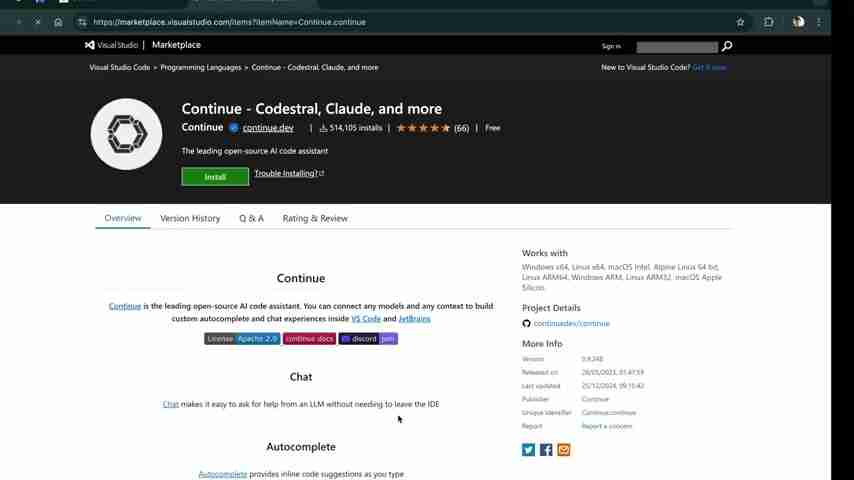Click the continue docs badge
The image size is (854, 480).
[x=309, y=339]
